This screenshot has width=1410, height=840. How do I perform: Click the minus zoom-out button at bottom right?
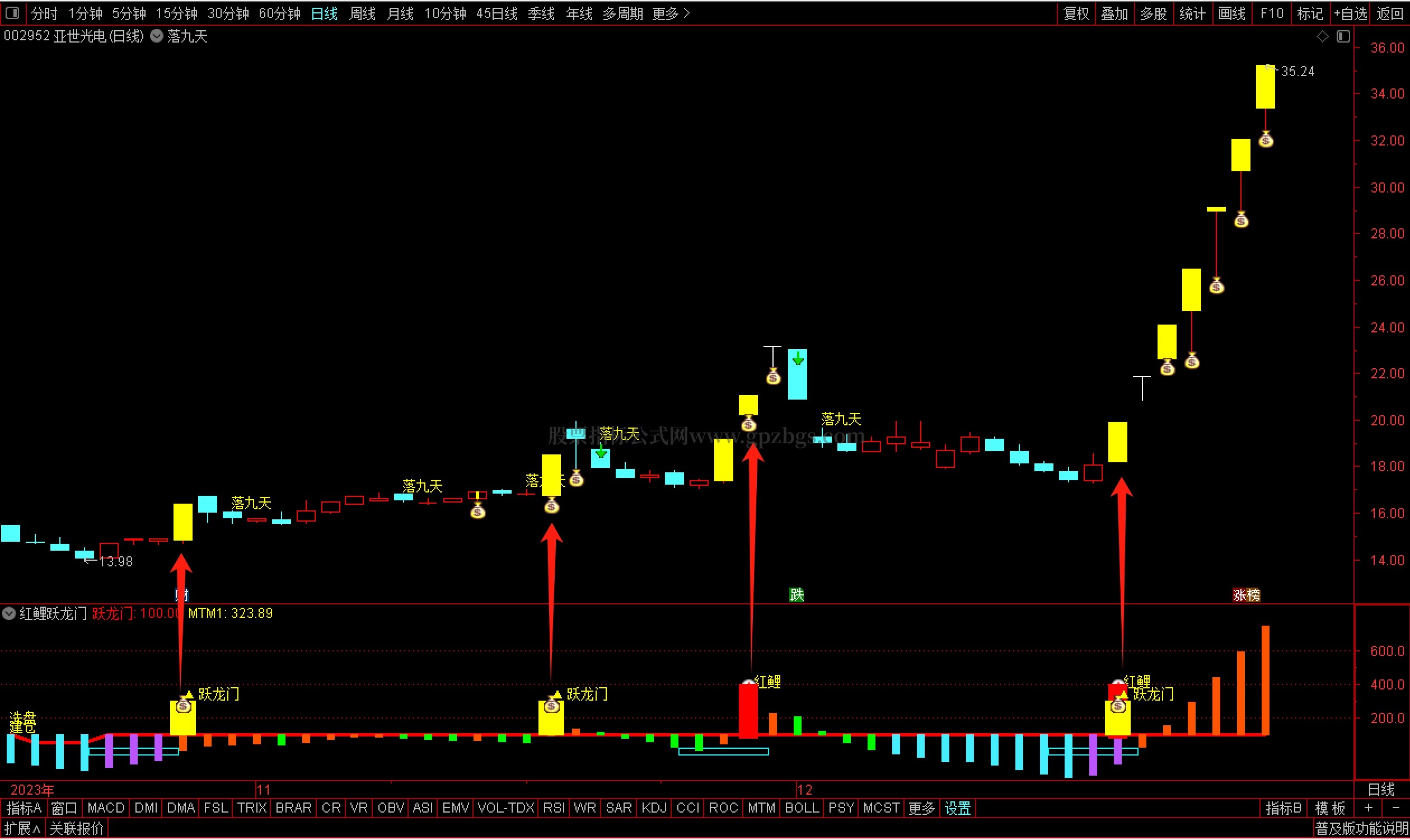coord(1395,808)
